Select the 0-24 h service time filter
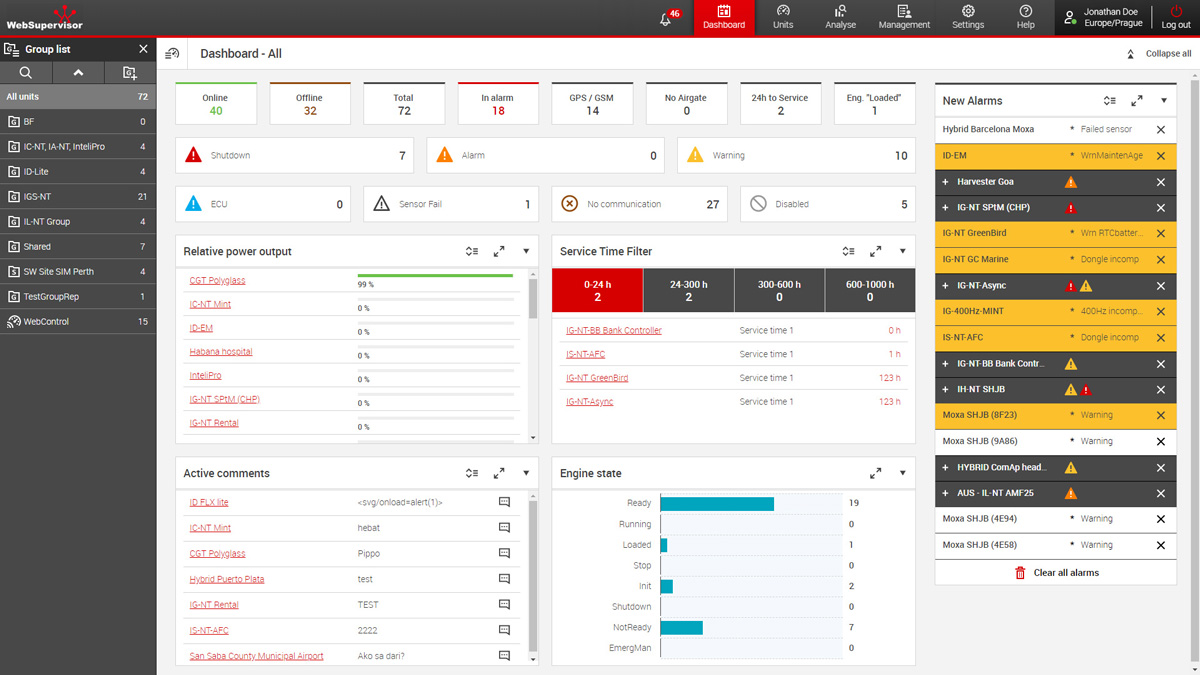This screenshot has width=1200, height=675. tap(597, 291)
